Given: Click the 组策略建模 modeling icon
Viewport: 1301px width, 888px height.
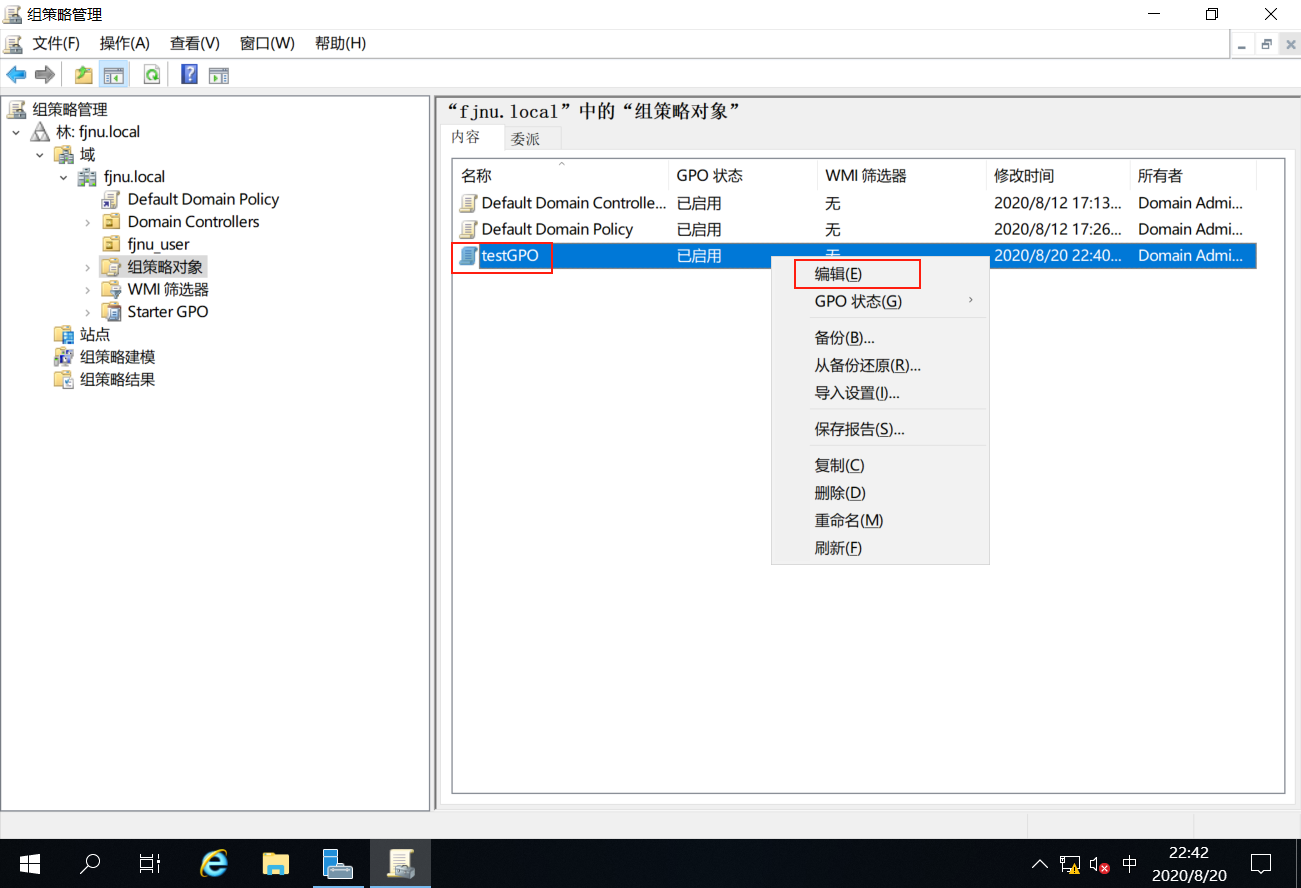Looking at the screenshot, I should tap(64, 357).
